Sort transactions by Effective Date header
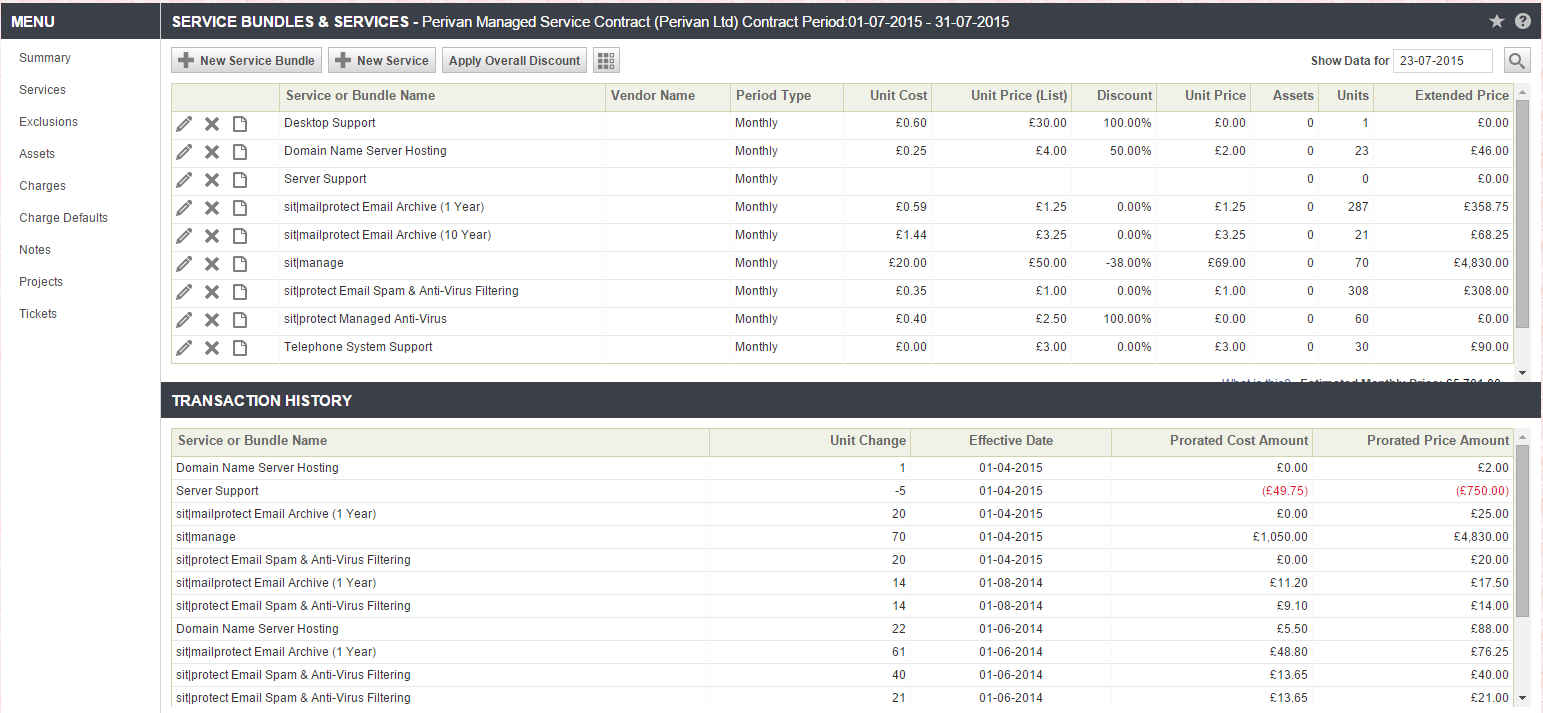Viewport: 1543px width, 713px height. pyautogui.click(x=1011, y=442)
